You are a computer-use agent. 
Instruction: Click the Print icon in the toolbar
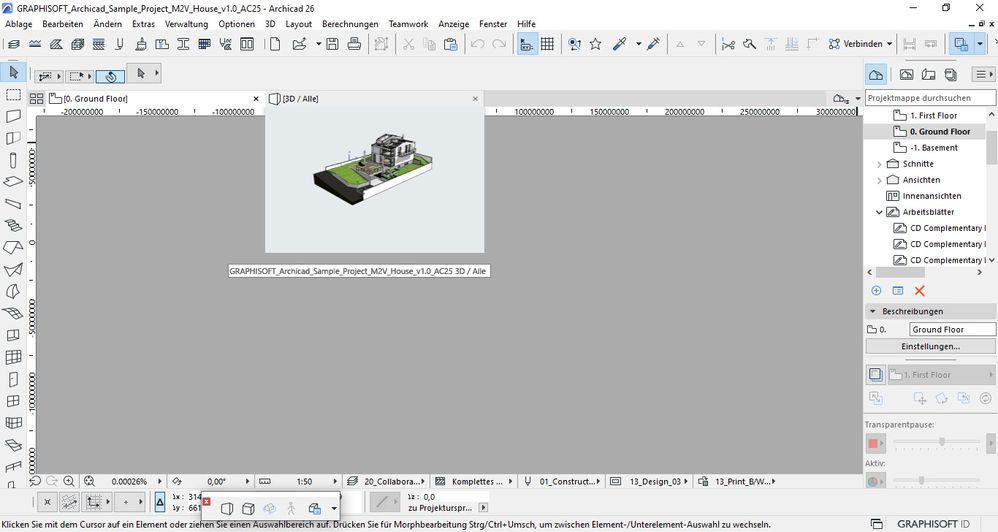pos(355,44)
